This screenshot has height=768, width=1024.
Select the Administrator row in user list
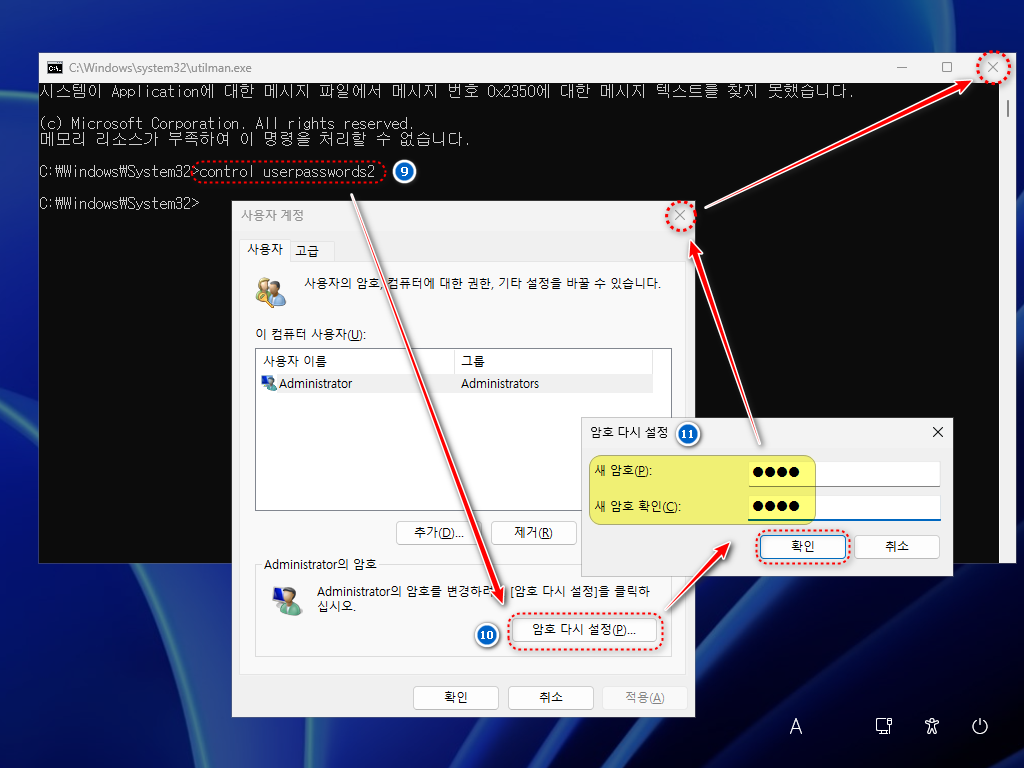(456, 383)
